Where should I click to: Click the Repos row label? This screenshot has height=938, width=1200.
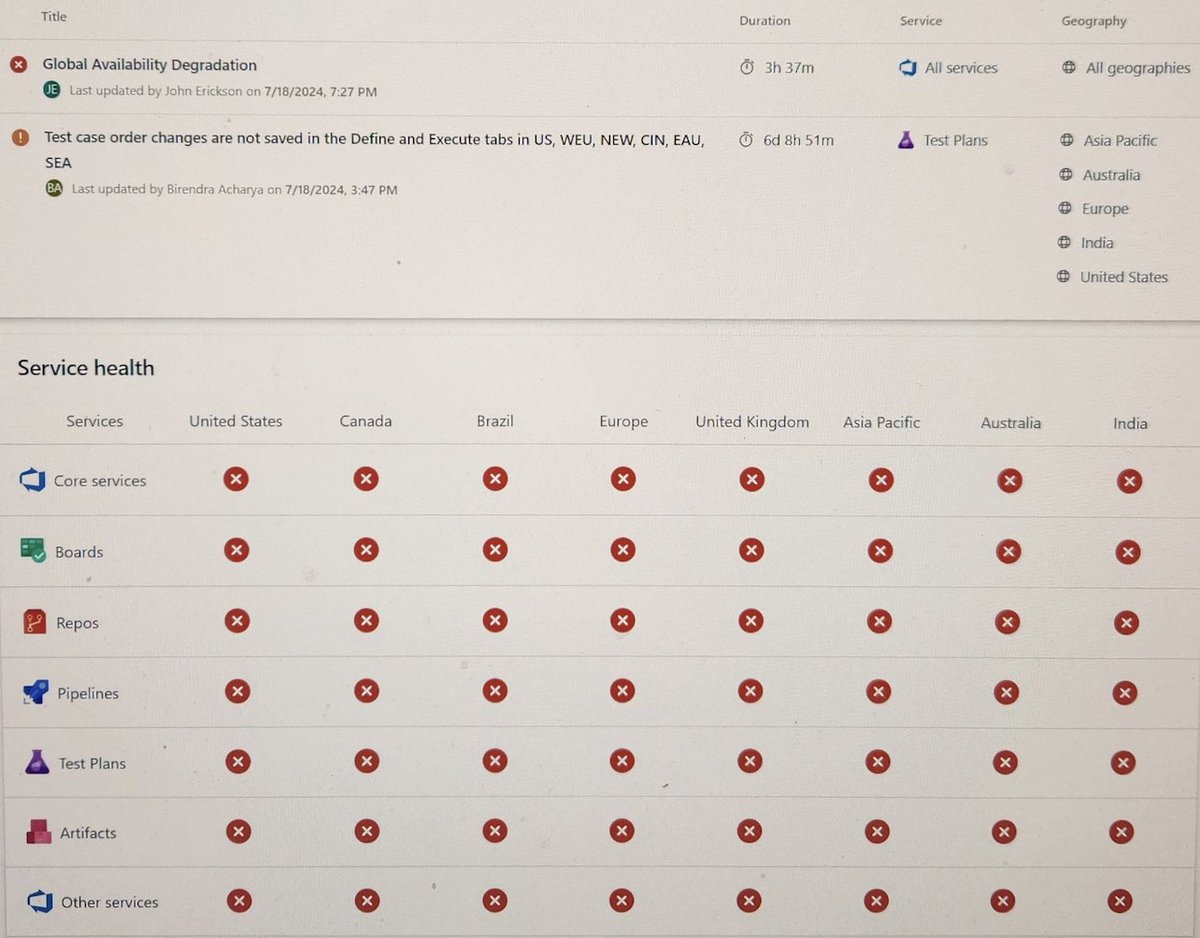pyautogui.click(x=78, y=623)
